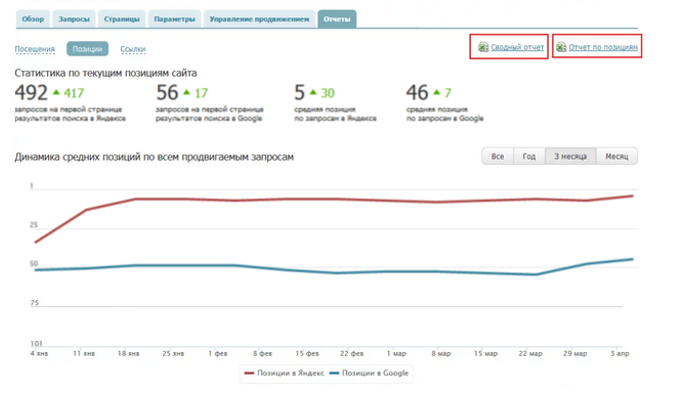Open the Параметры tab

(175, 19)
